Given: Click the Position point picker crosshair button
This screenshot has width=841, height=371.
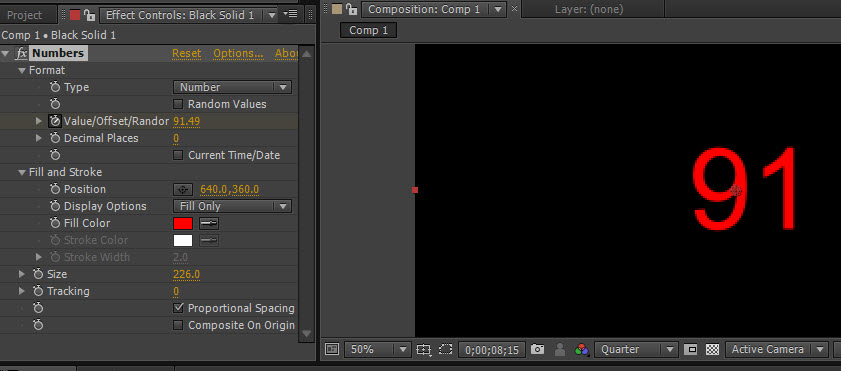Looking at the screenshot, I should tap(183, 189).
